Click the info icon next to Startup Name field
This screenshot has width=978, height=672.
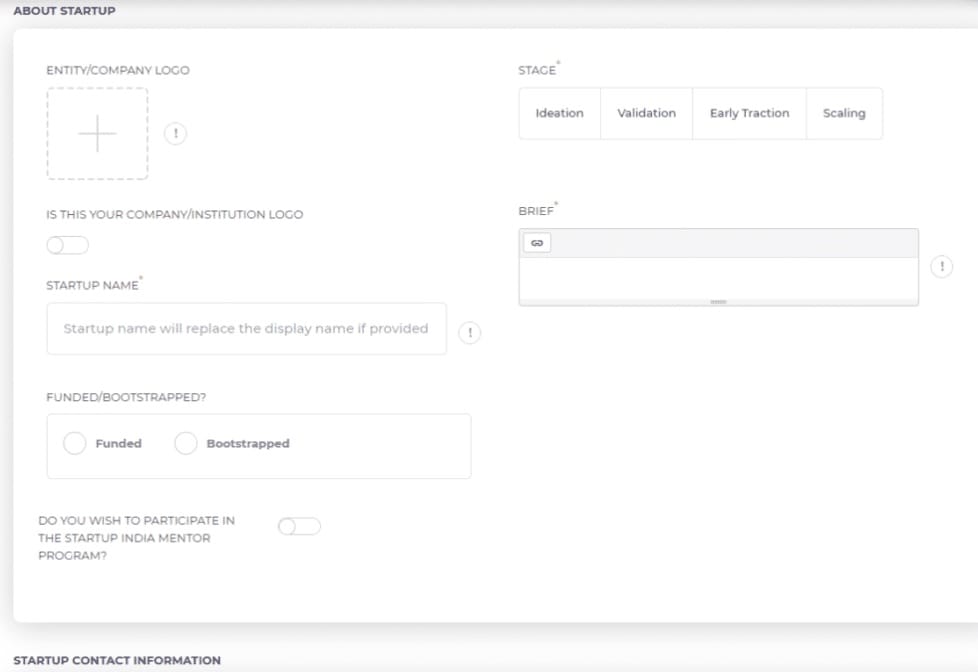(x=470, y=333)
